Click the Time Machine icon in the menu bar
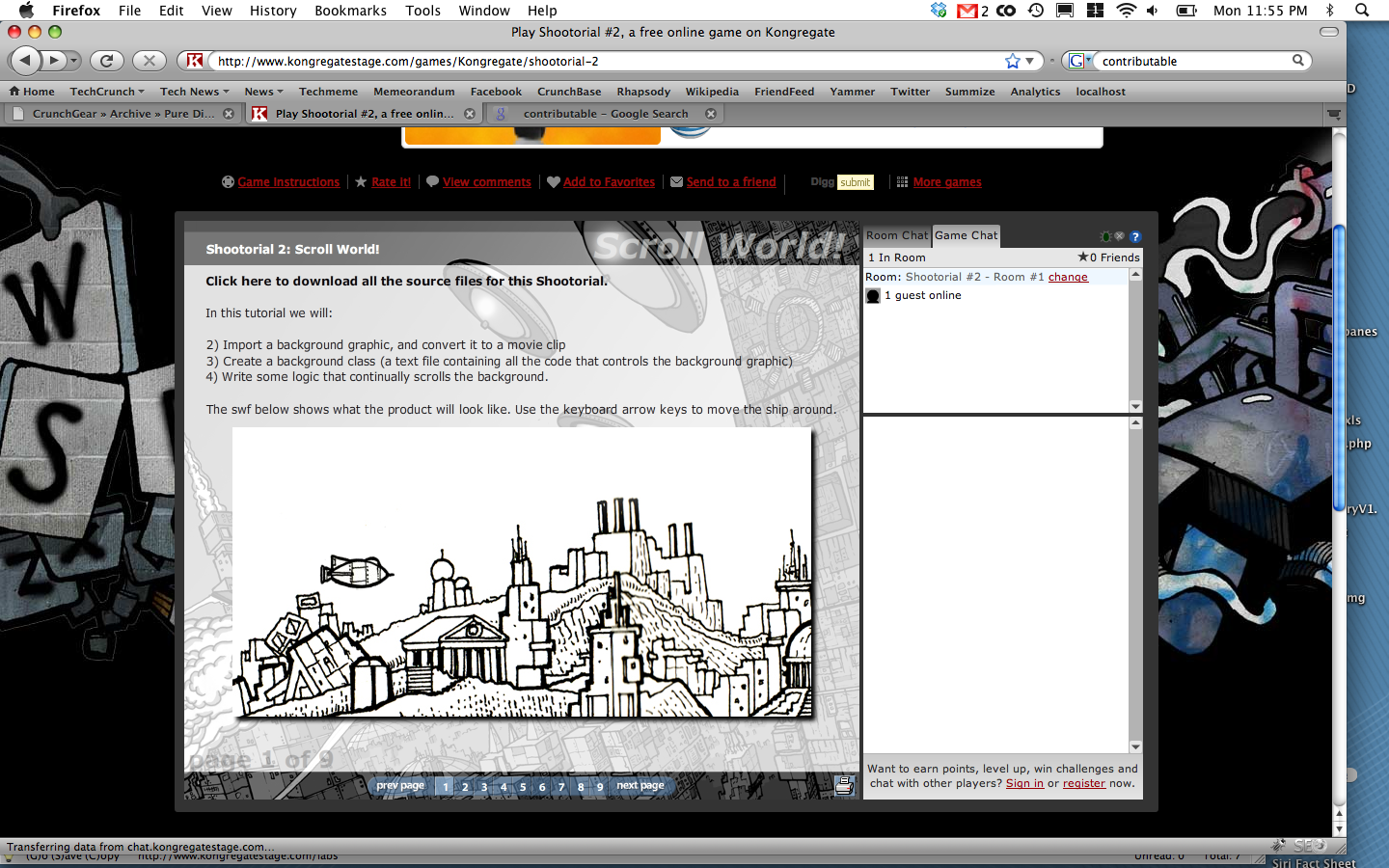This screenshot has width=1389, height=868. [1036, 11]
